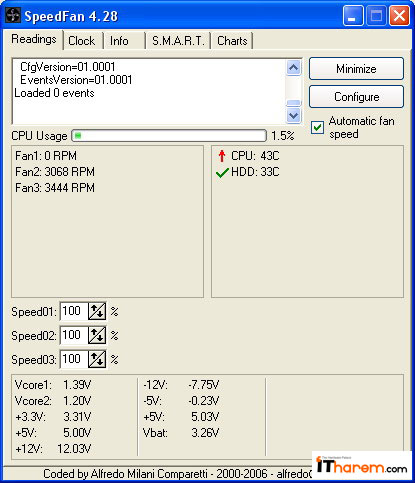Click the red arrow icon beside CPU temperature
Viewport: 415px width, 483px height.
tap(222, 156)
